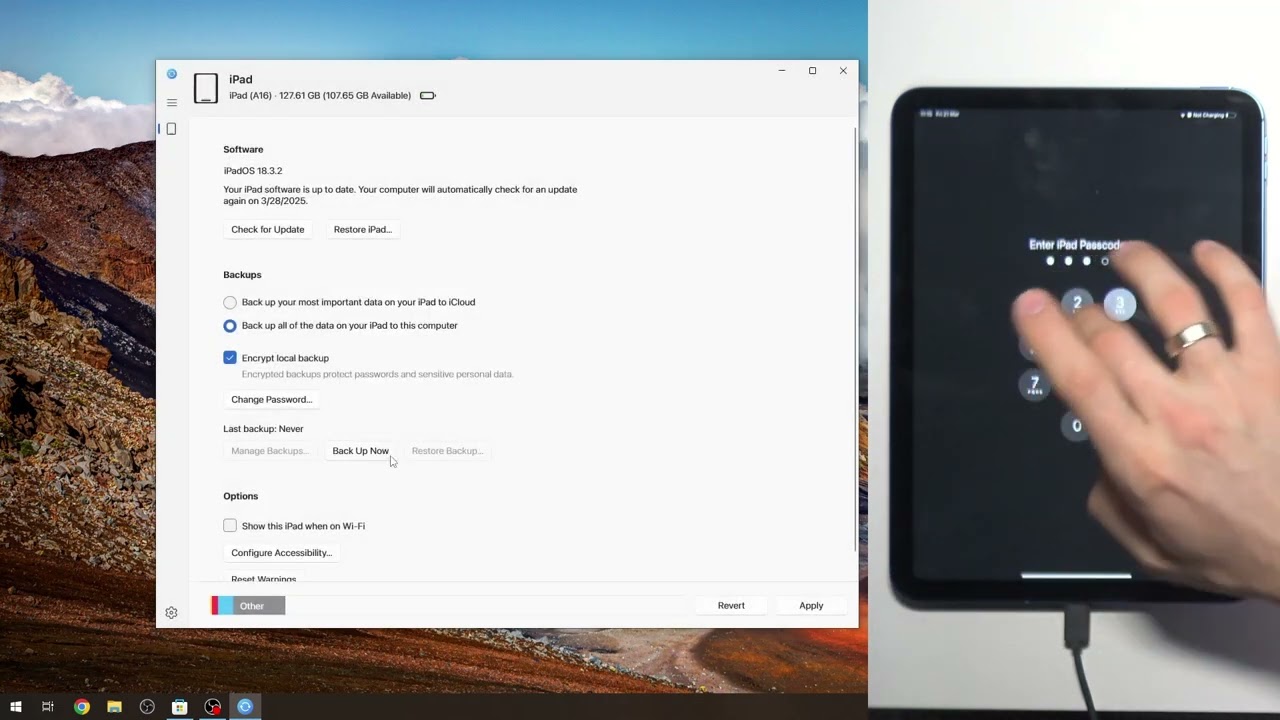The width and height of the screenshot is (1280, 720).
Task: Click the iPad (A16) storage details text
Action: point(320,96)
